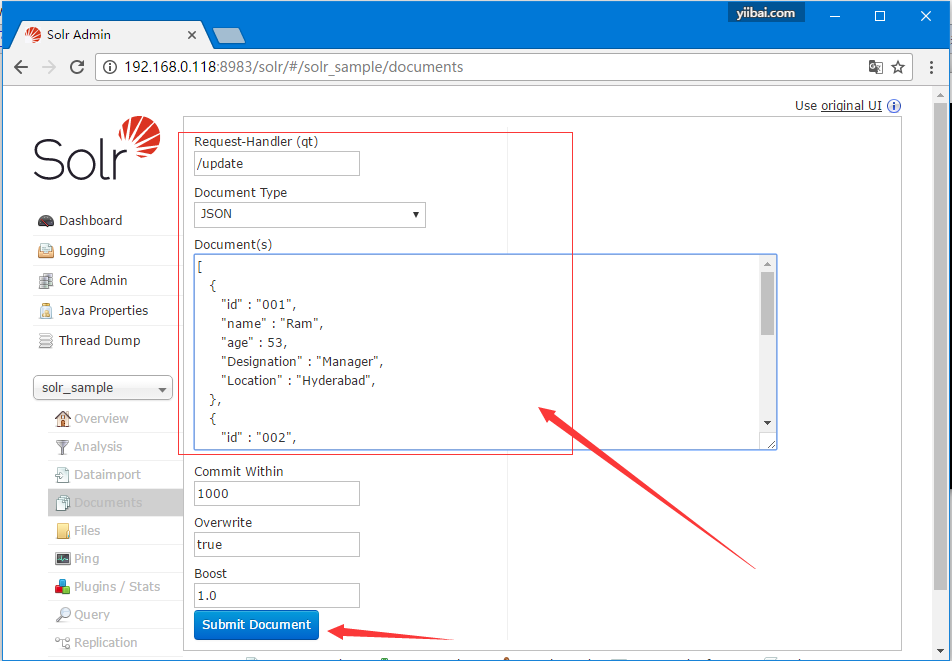Follow the original UI link
This screenshot has width=952, height=661.
[851, 106]
